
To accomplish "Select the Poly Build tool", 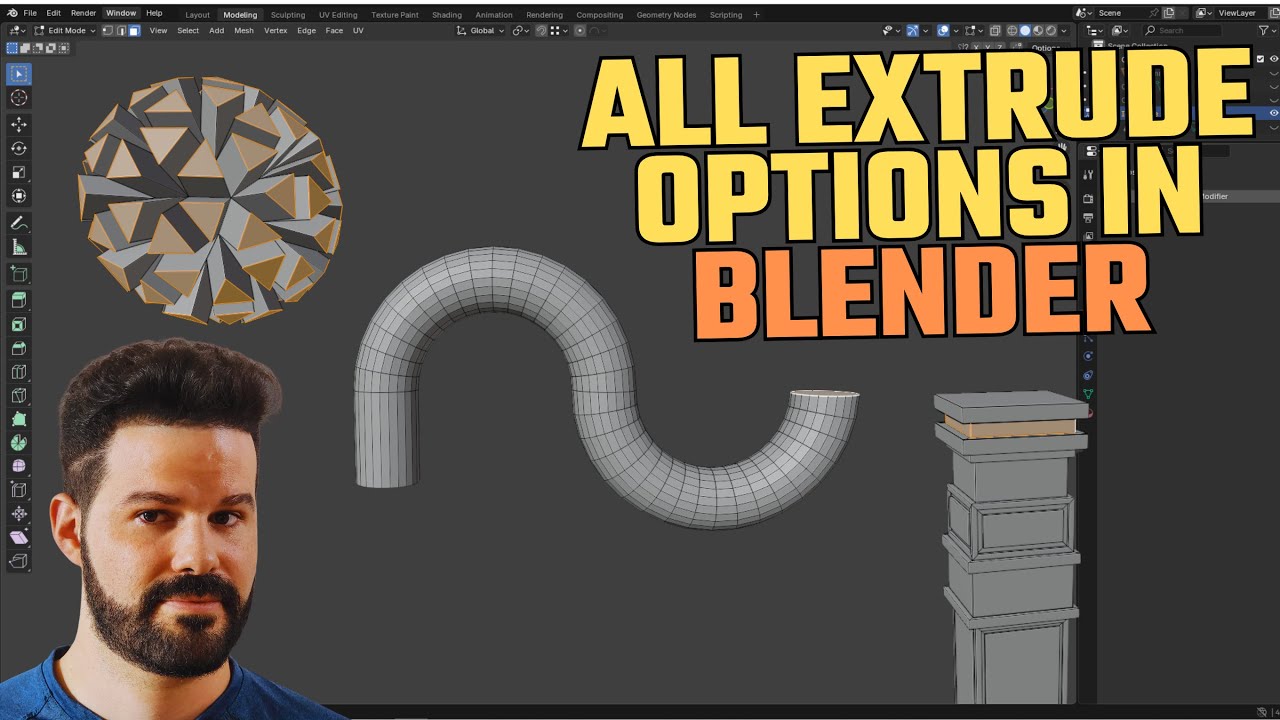I will pos(19,419).
